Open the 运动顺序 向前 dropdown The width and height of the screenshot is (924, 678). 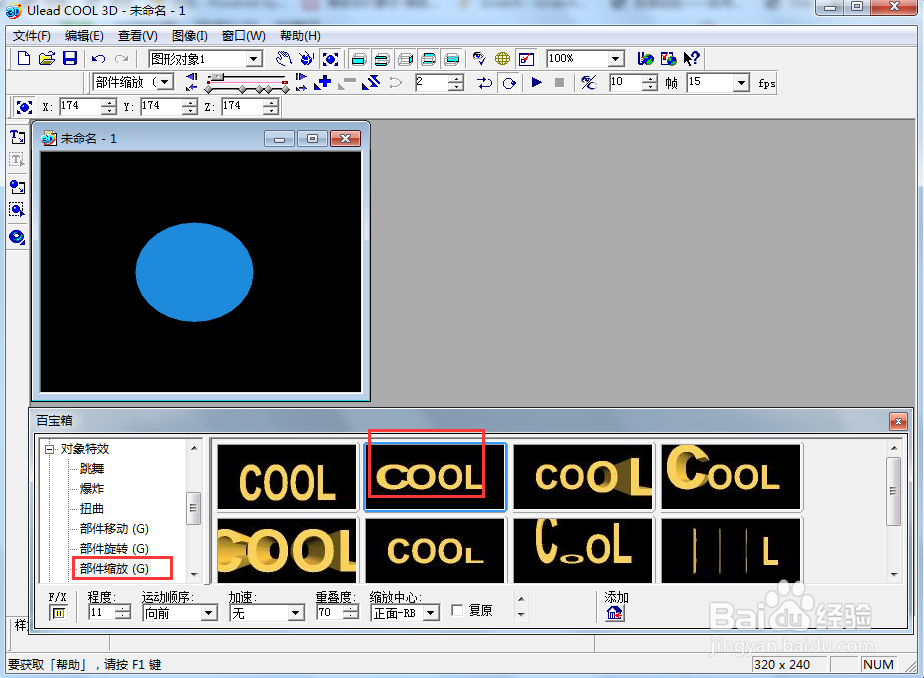pos(209,613)
